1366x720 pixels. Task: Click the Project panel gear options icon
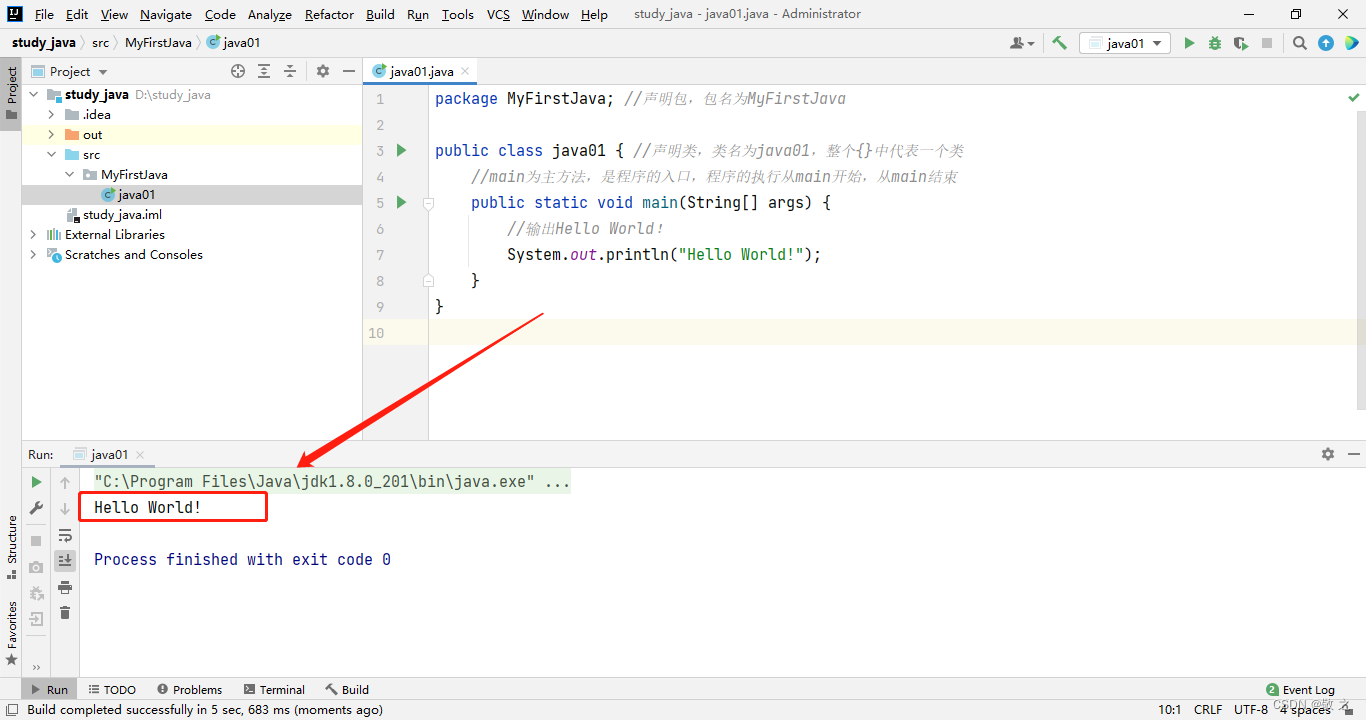[x=322, y=71]
